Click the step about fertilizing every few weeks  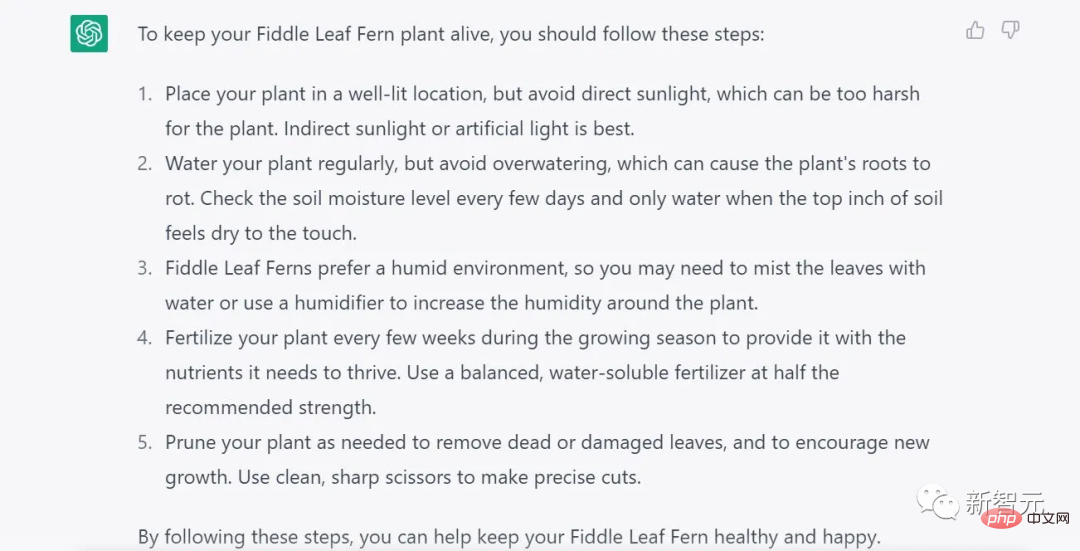tap(535, 338)
